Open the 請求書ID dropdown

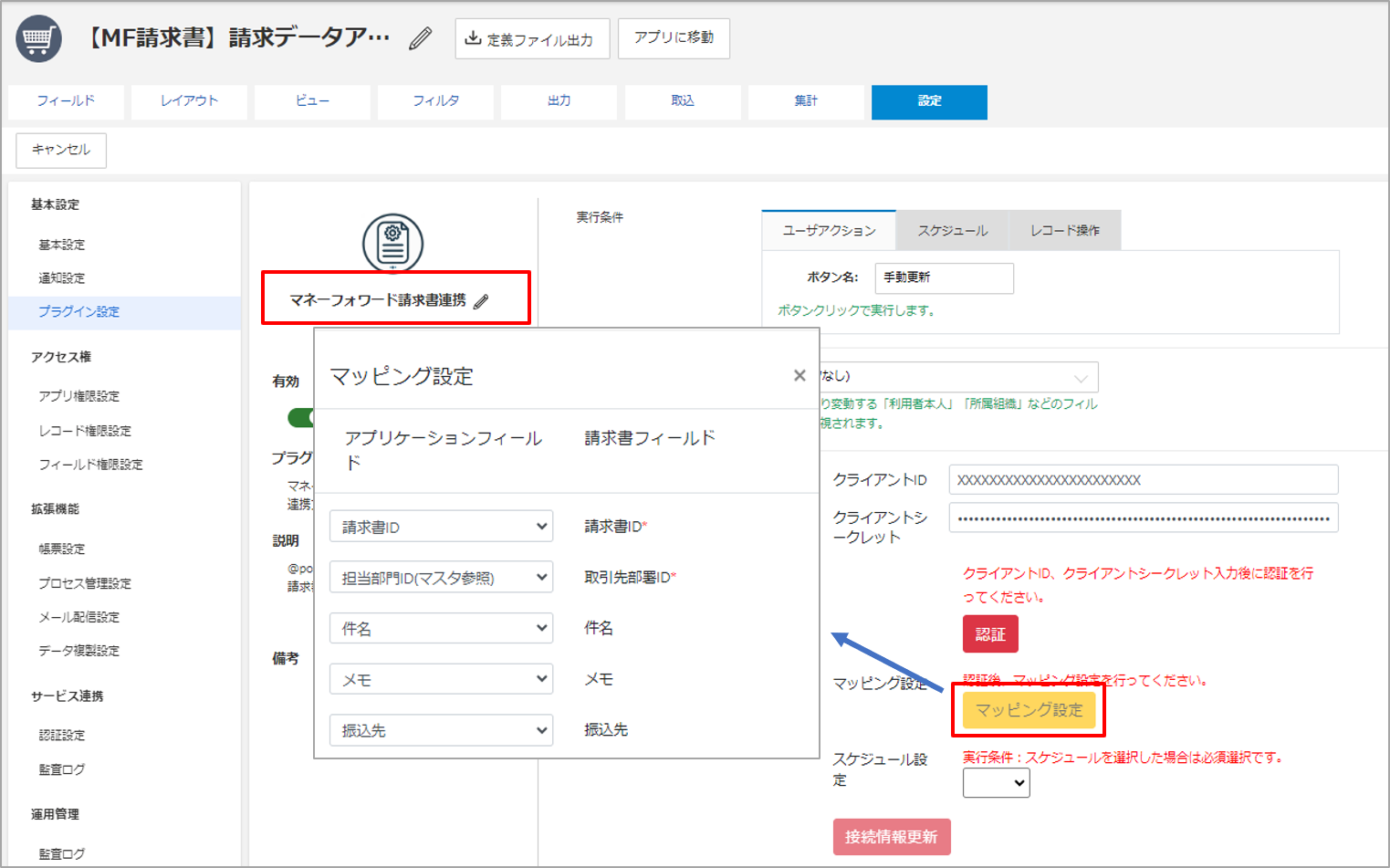(441, 527)
